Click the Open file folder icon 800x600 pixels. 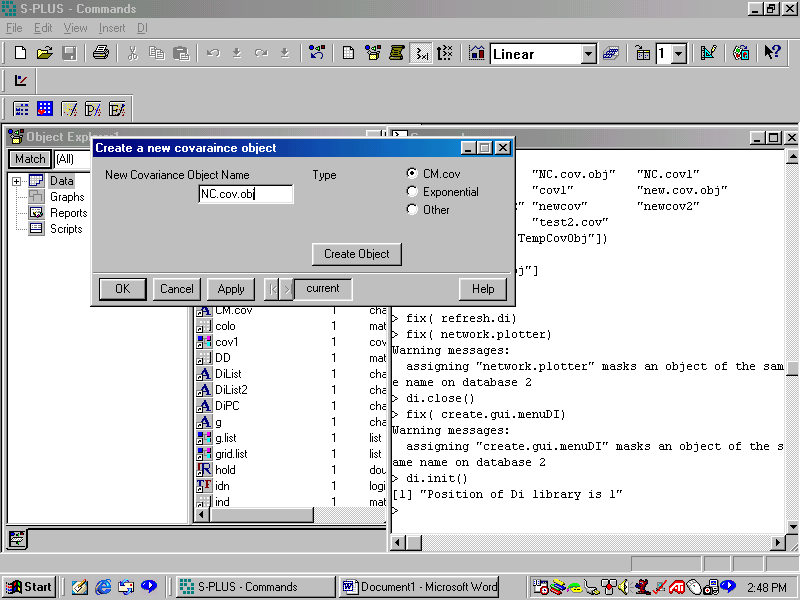[45, 54]
